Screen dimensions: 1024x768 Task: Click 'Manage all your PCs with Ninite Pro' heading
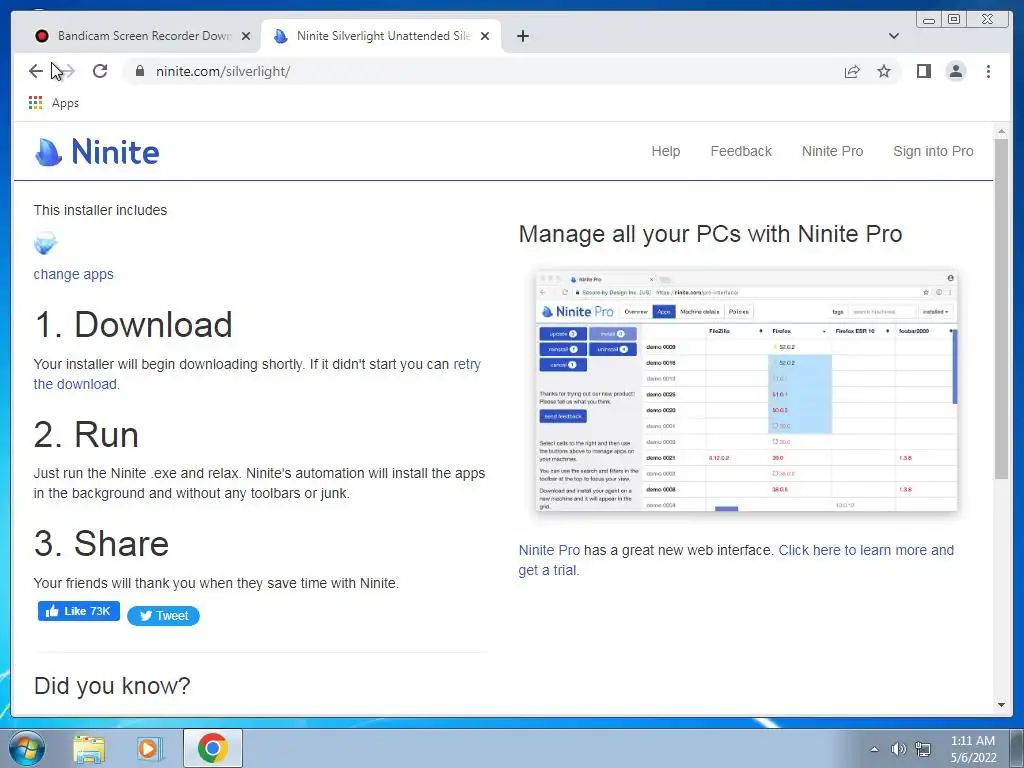click(711, 234)
